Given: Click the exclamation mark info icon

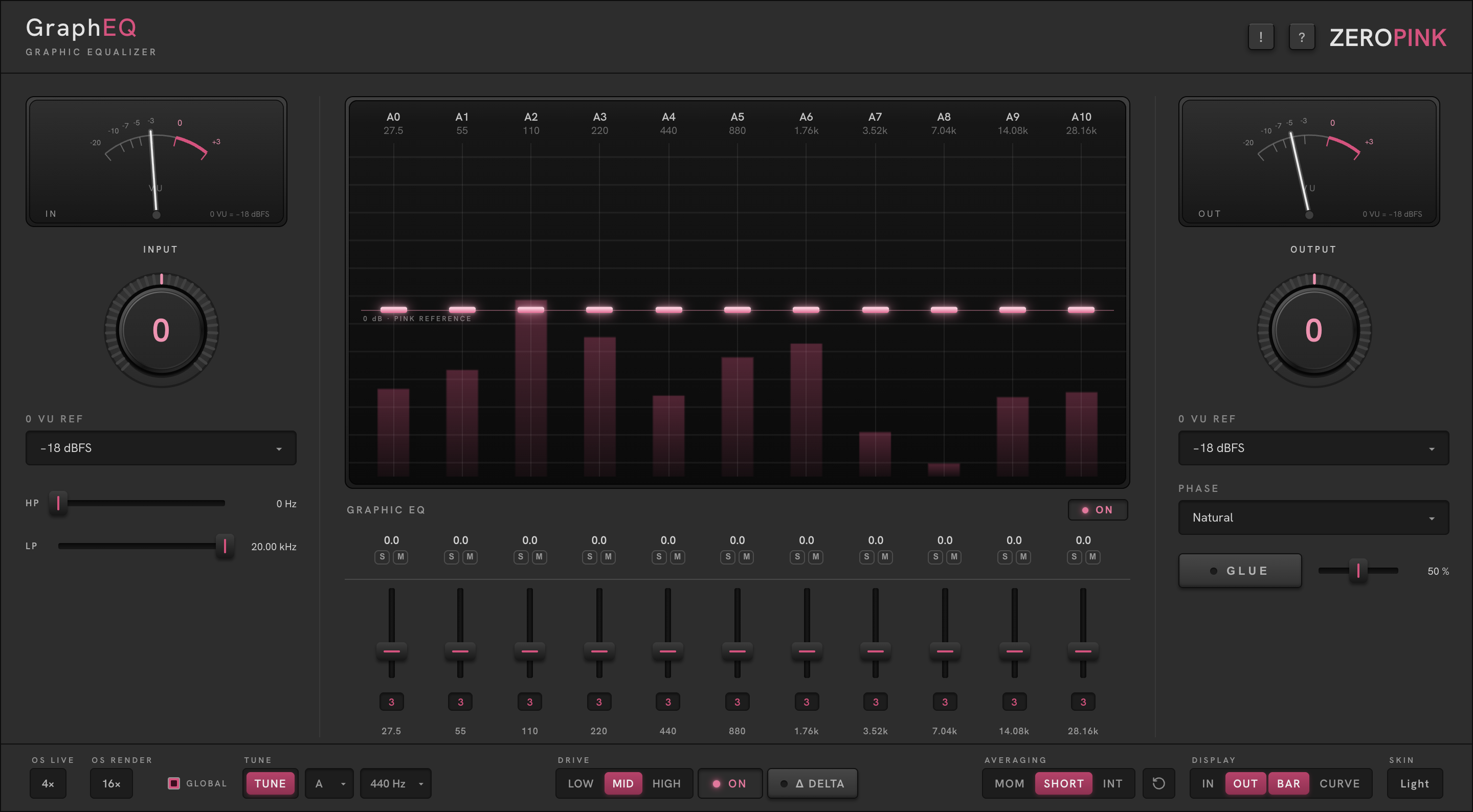Looking at the screenshot, I should 1260,37.
